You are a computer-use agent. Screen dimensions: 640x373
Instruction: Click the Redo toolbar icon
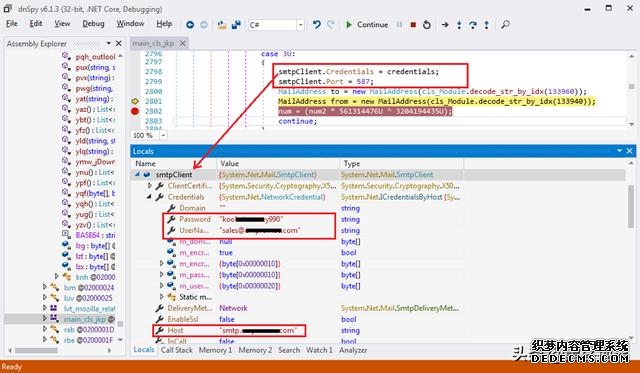coord(331,24)
